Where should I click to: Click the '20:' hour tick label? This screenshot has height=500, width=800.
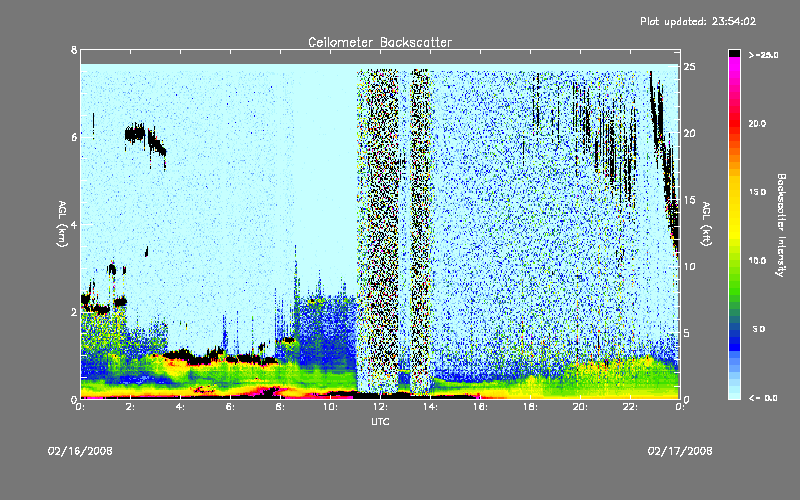pyautogui.click(x=580, y=407)
